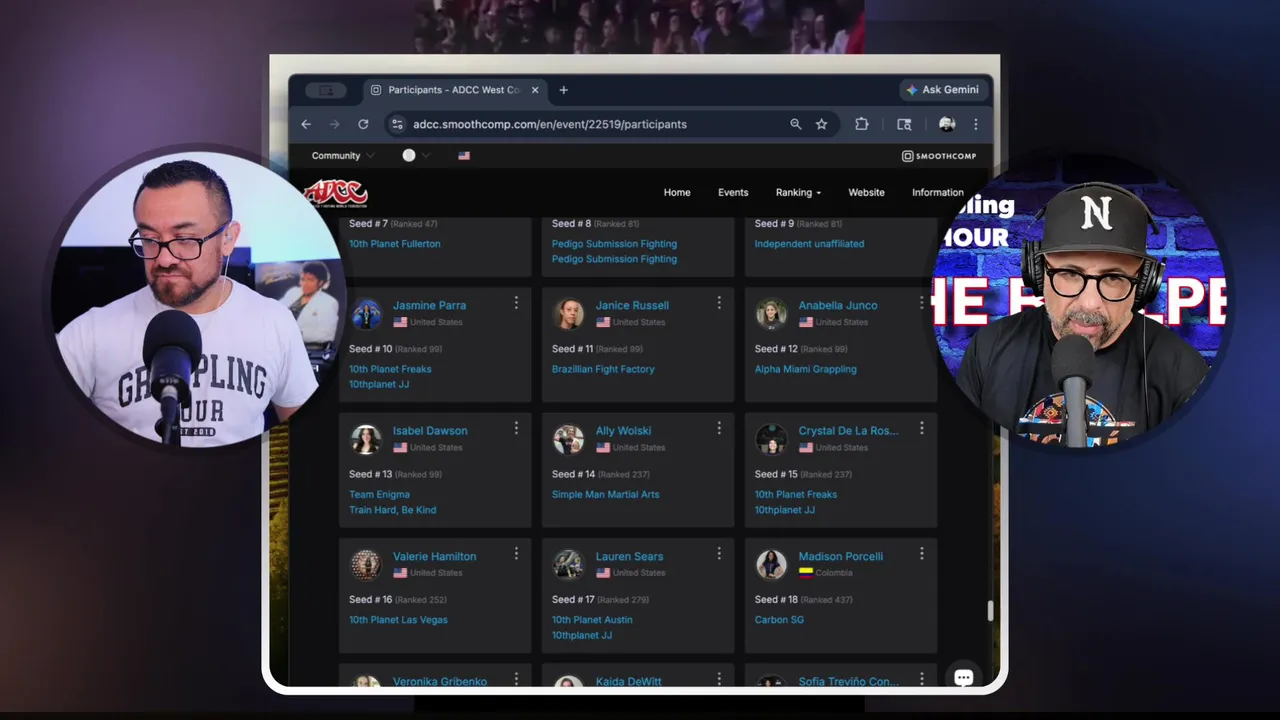Open options menu for Janice Russell

coord(718,302)
